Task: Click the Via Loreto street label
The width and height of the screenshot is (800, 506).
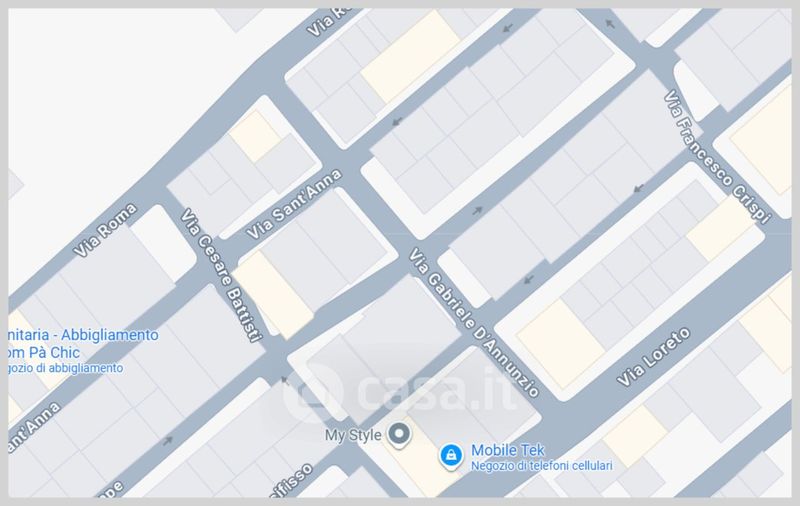Action: [654, 357]
